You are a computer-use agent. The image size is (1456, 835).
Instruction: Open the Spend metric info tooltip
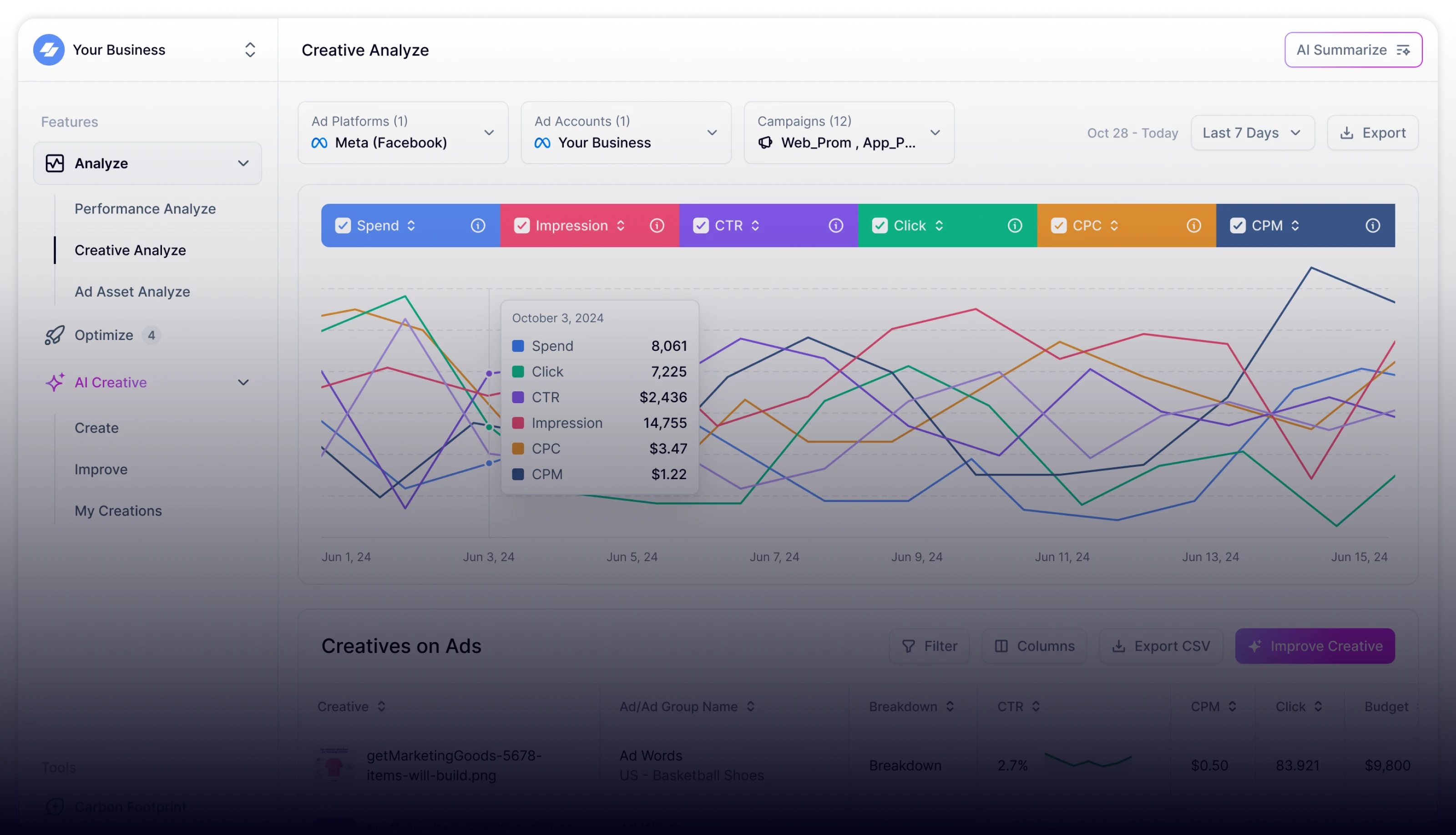coord(478,225)
